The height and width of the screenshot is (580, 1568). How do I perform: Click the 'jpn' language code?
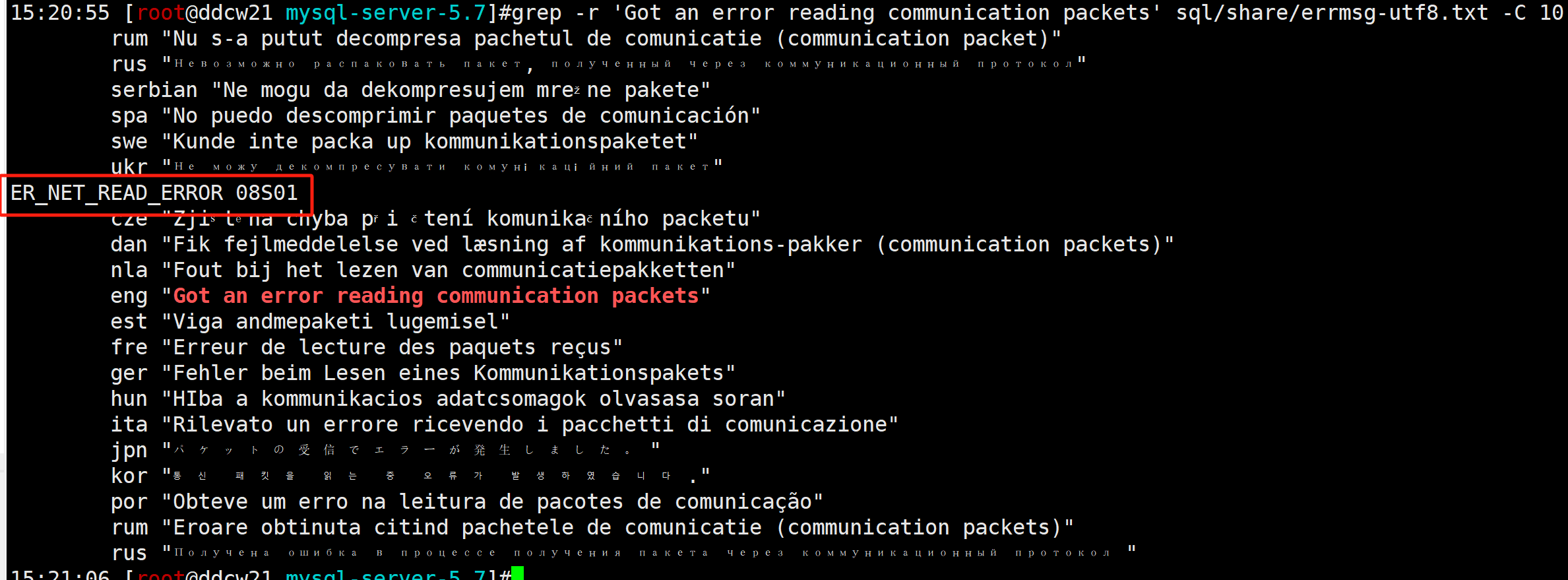129,451
